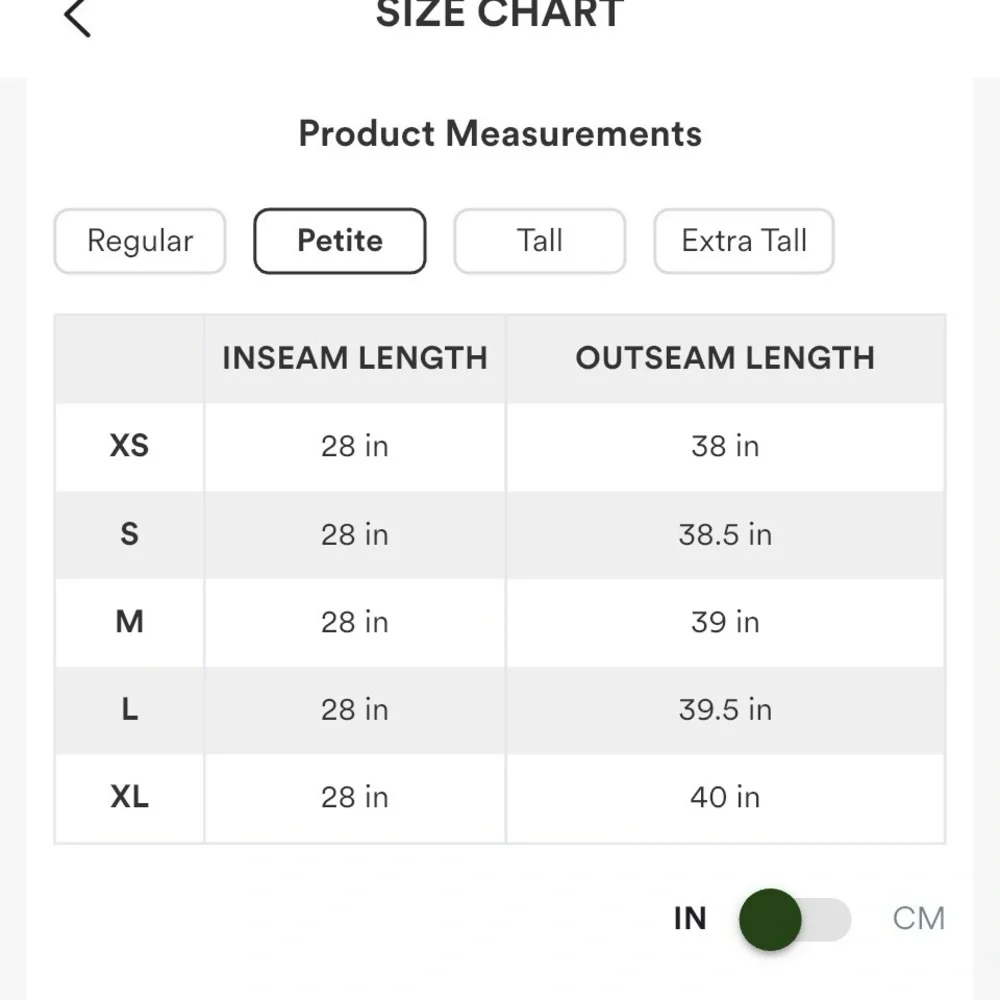Click the OUTSEAM LENGTH column header
1000x1000 pixels.
[x=725, y=358]
